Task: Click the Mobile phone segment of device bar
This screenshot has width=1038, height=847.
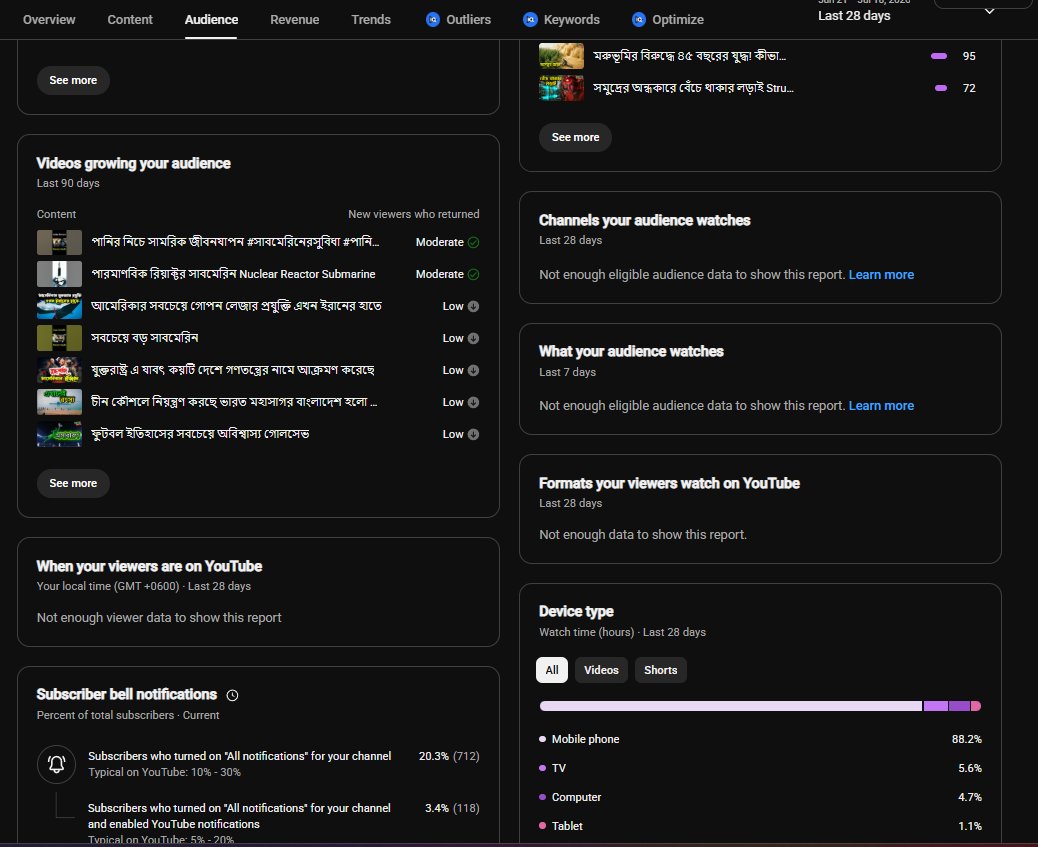Action: click(731, 706)
